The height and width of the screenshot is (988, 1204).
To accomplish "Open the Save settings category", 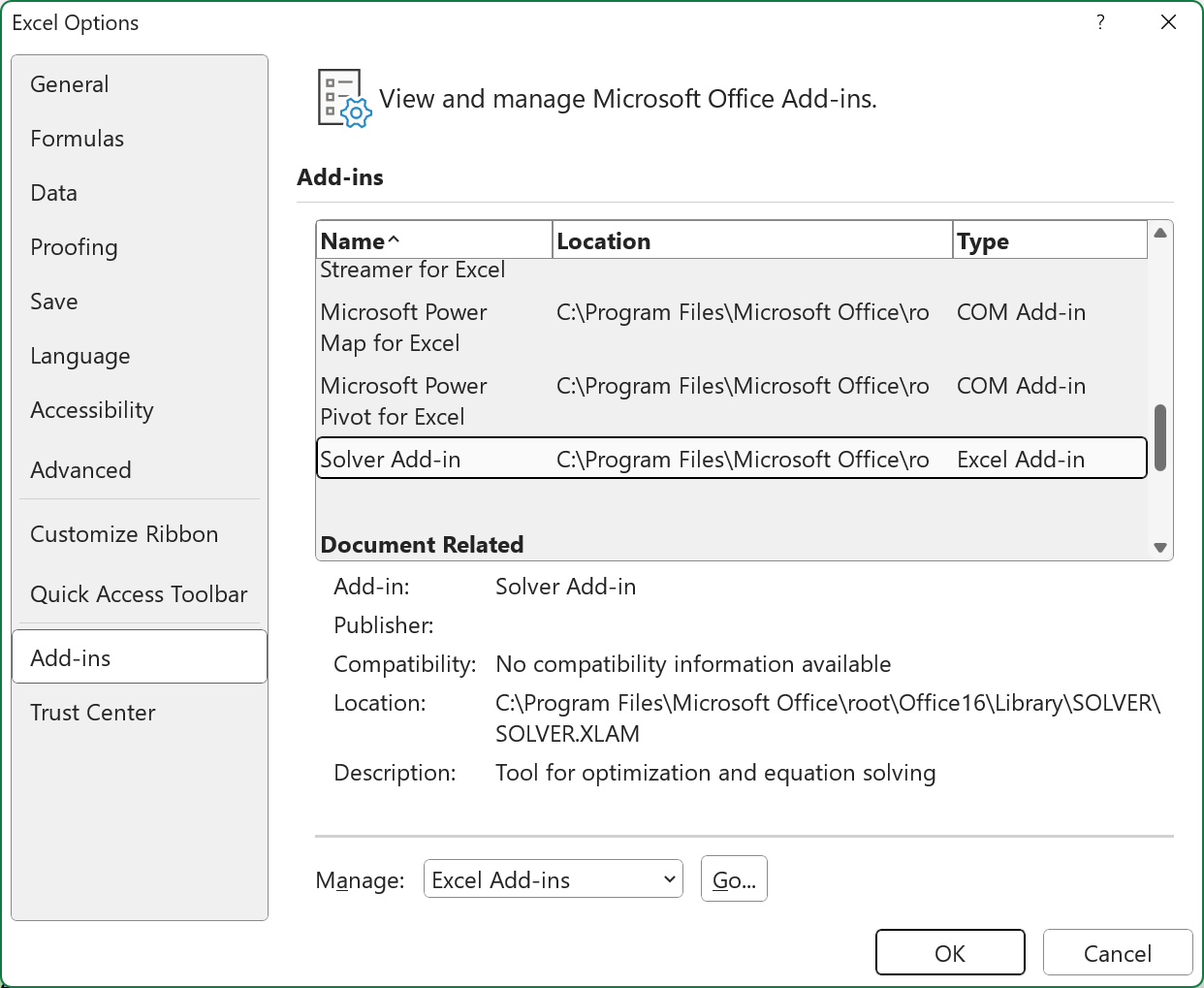I will [x=139, y=302].
